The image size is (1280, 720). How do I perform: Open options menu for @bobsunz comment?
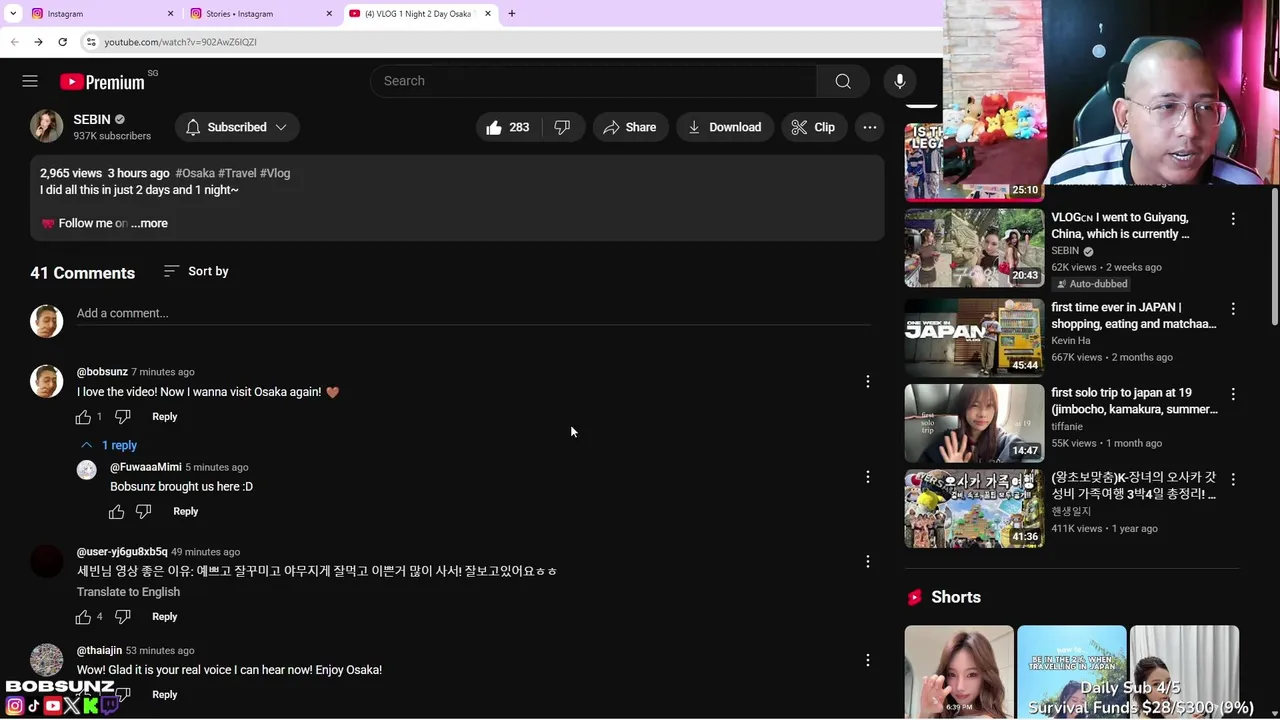pyautogui.click(x=867, y=381)
